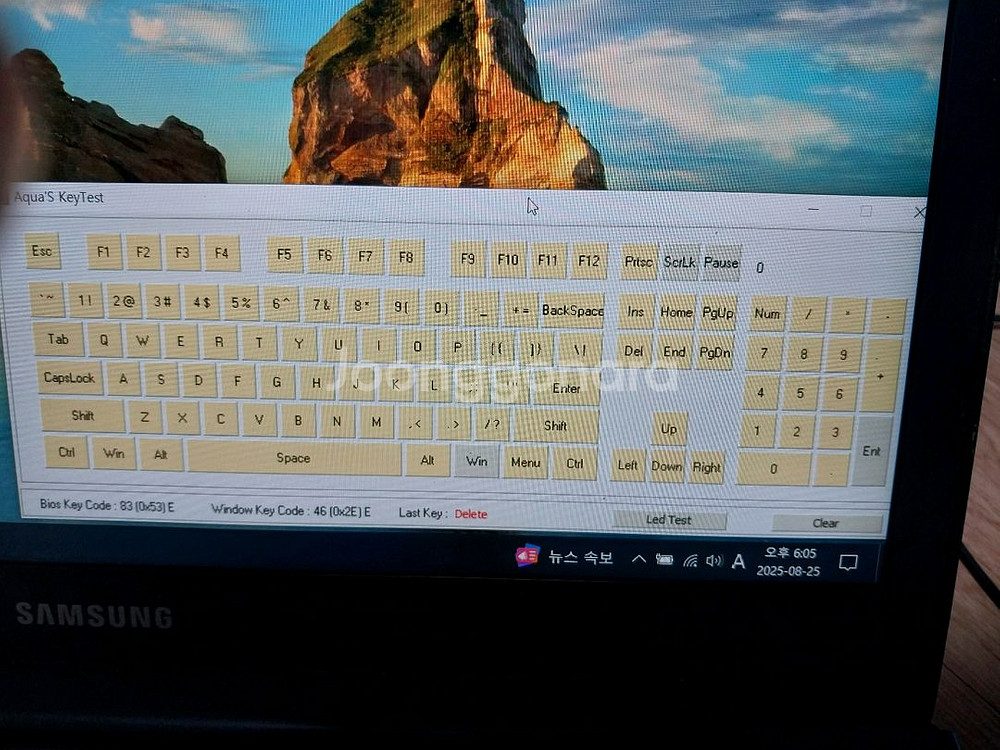Toggle the input language A indicator
The height and width of the screenshot is (750, 1000).
(x=739, y=561)
